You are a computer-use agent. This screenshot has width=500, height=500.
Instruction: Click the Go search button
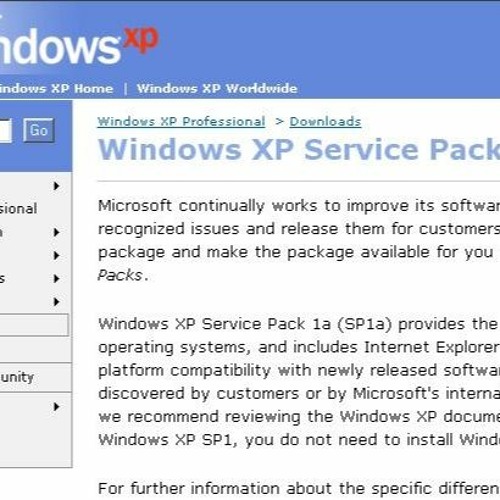(x=39, y=130)
